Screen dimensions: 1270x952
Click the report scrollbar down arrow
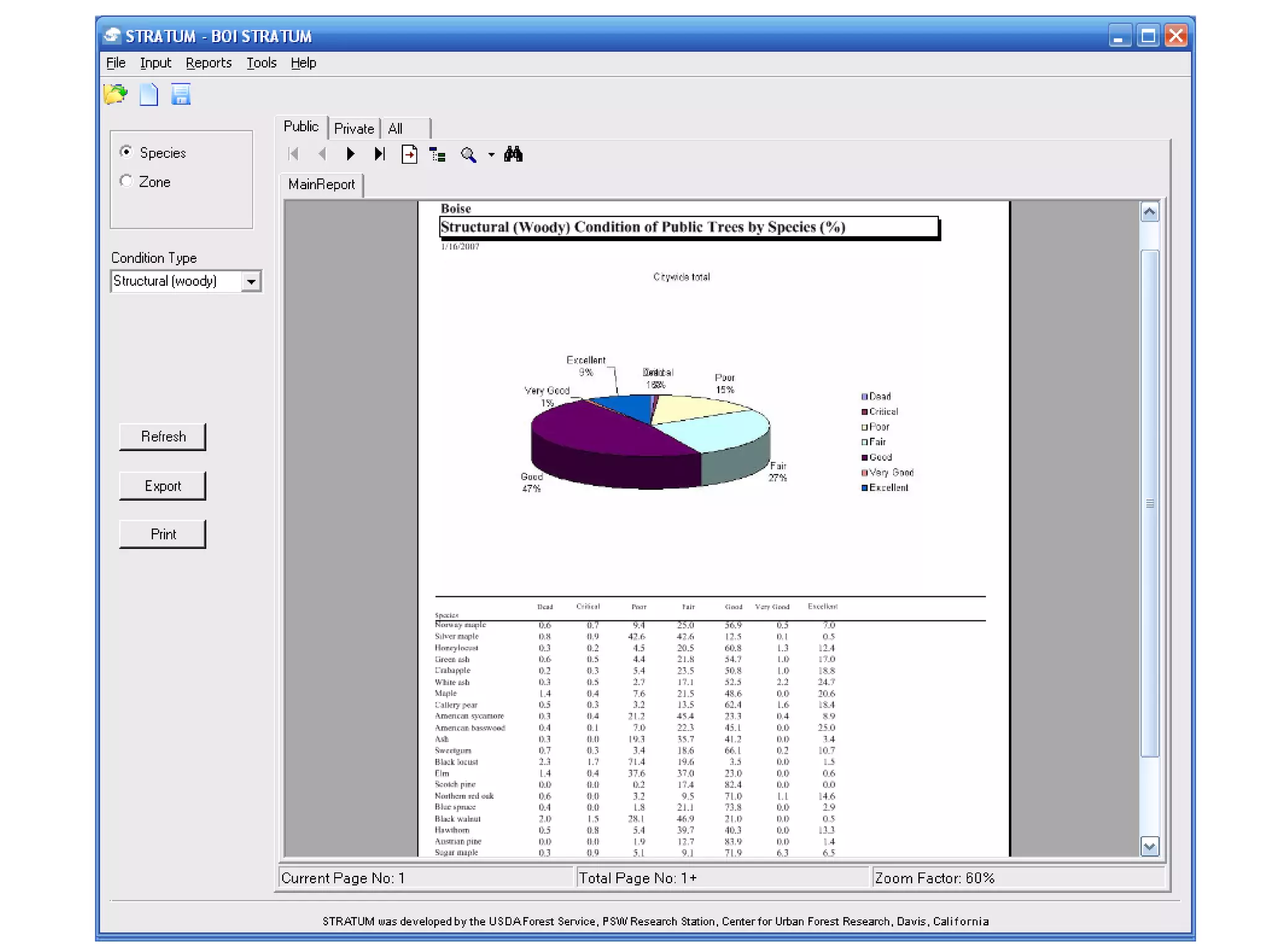click(x=1149, y=846)
